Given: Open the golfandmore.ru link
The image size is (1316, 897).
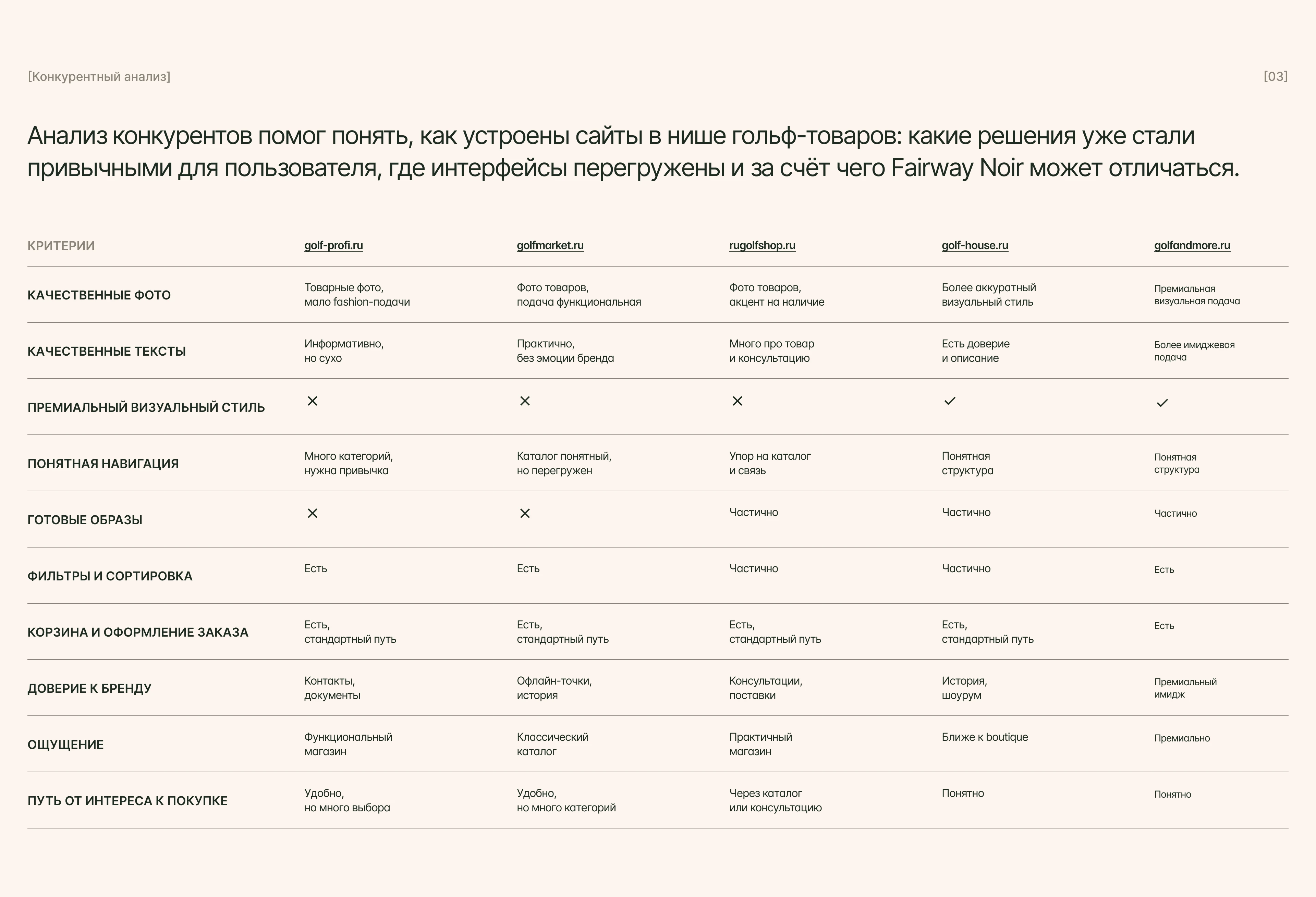Looking at the screenshot, I should click(1192, 245).
